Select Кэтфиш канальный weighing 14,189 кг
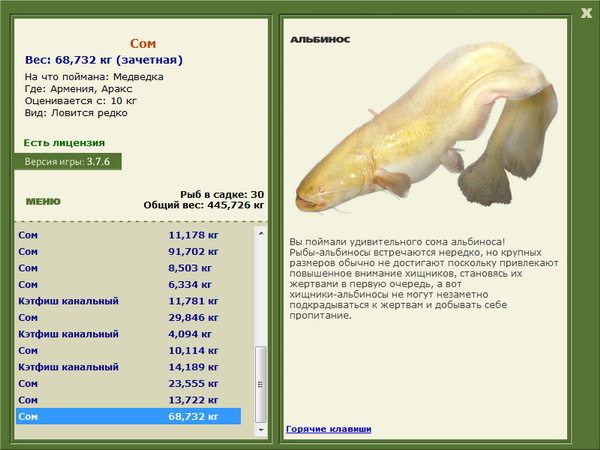 (x=129, y=367)
